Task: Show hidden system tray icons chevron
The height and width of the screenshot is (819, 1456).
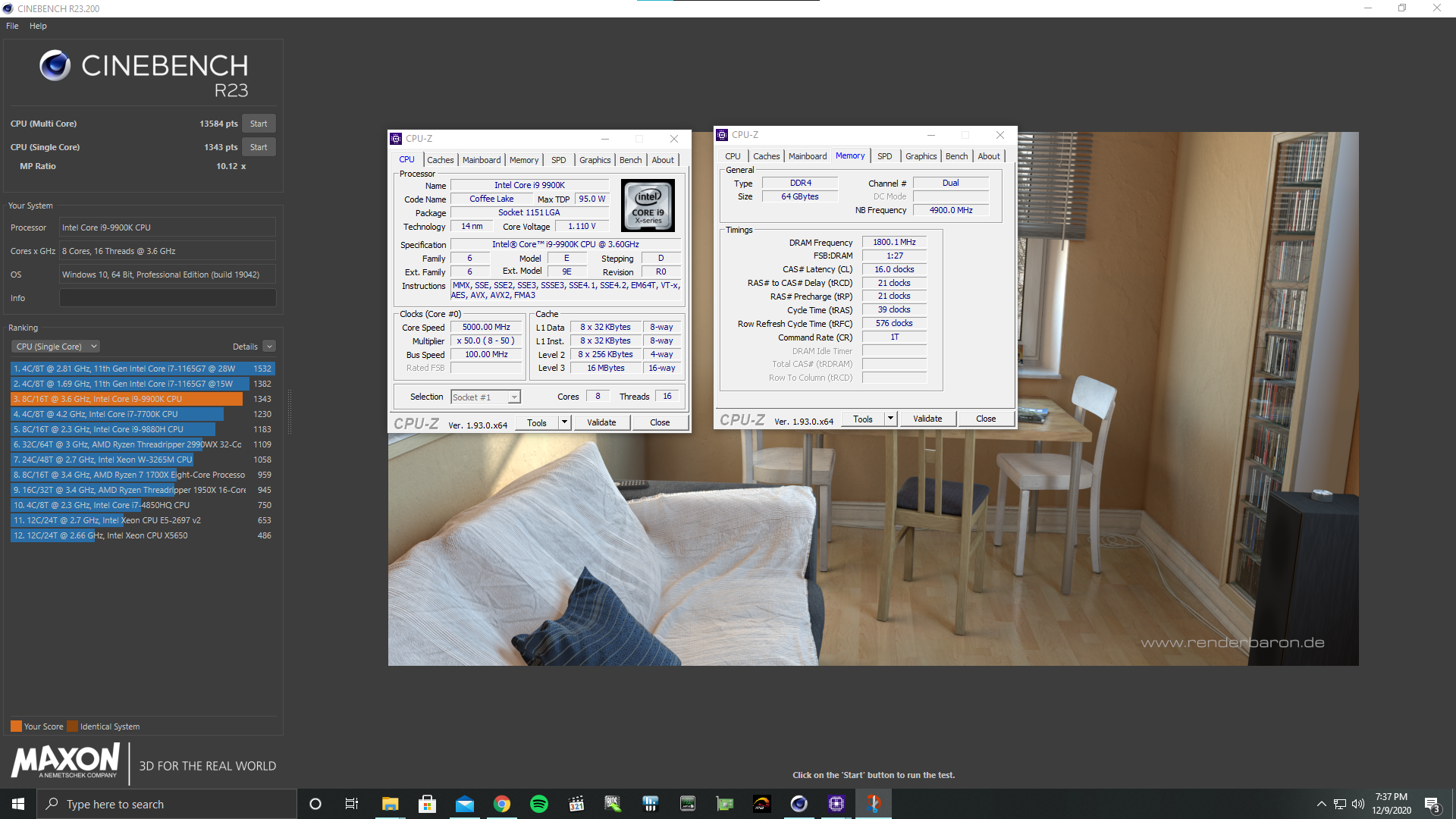Action: 1322,804
